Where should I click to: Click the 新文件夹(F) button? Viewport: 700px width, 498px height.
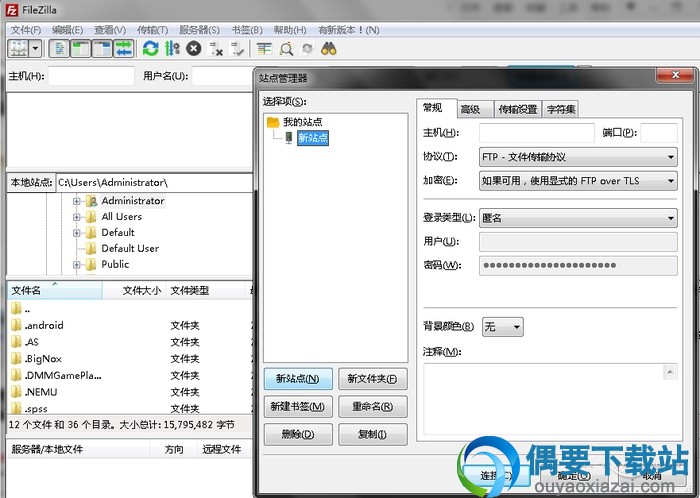coord(373,379)
